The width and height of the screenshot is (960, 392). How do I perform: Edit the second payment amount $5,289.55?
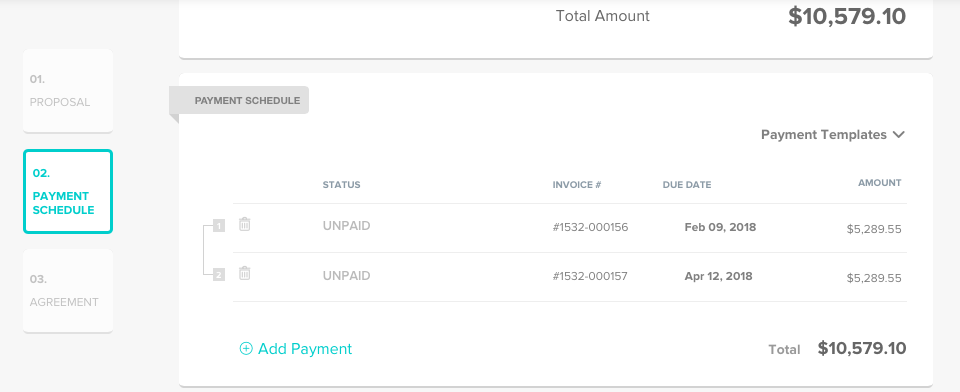(874, 278)
